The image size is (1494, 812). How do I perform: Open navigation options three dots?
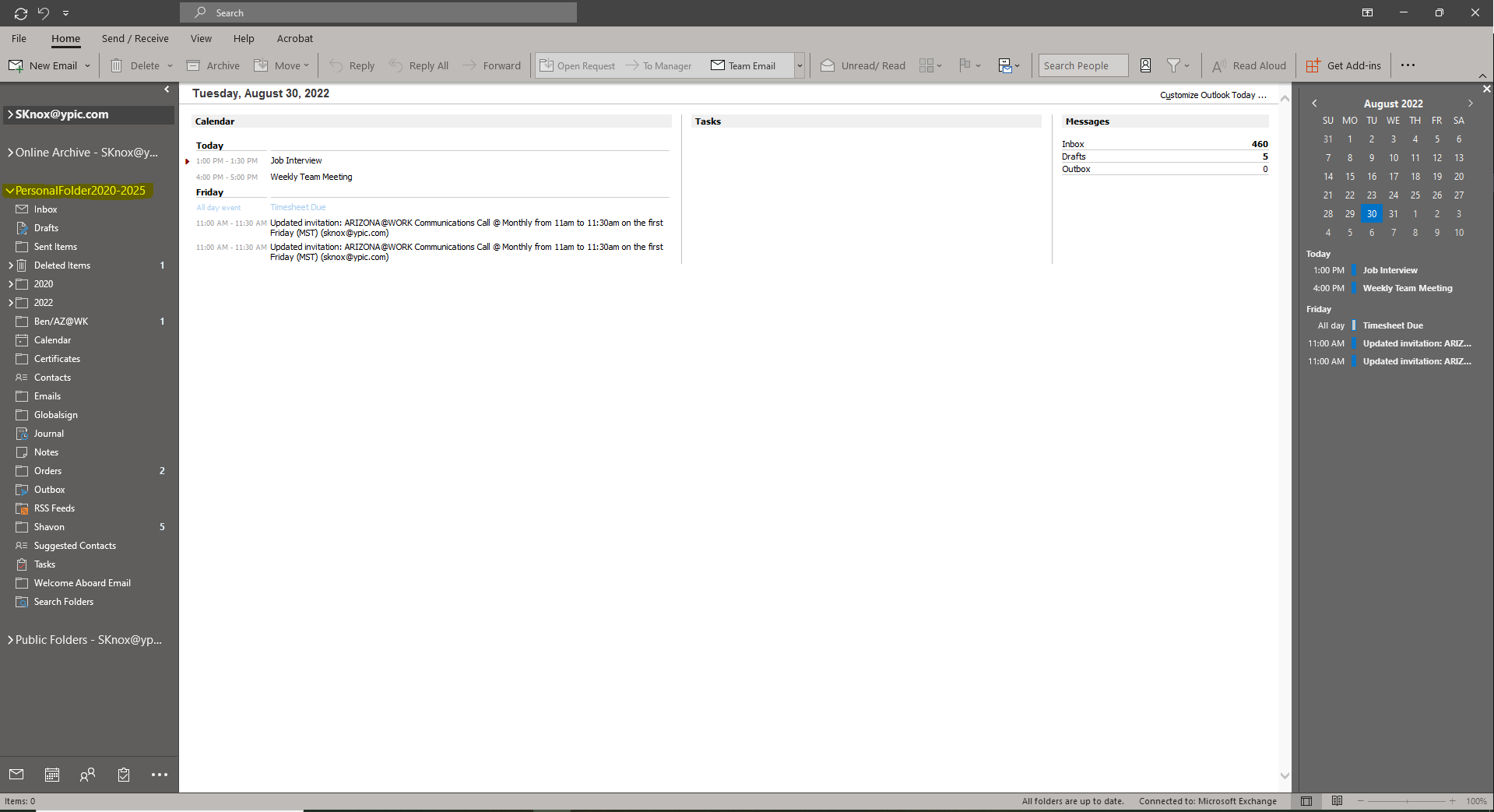pos(160,775)
